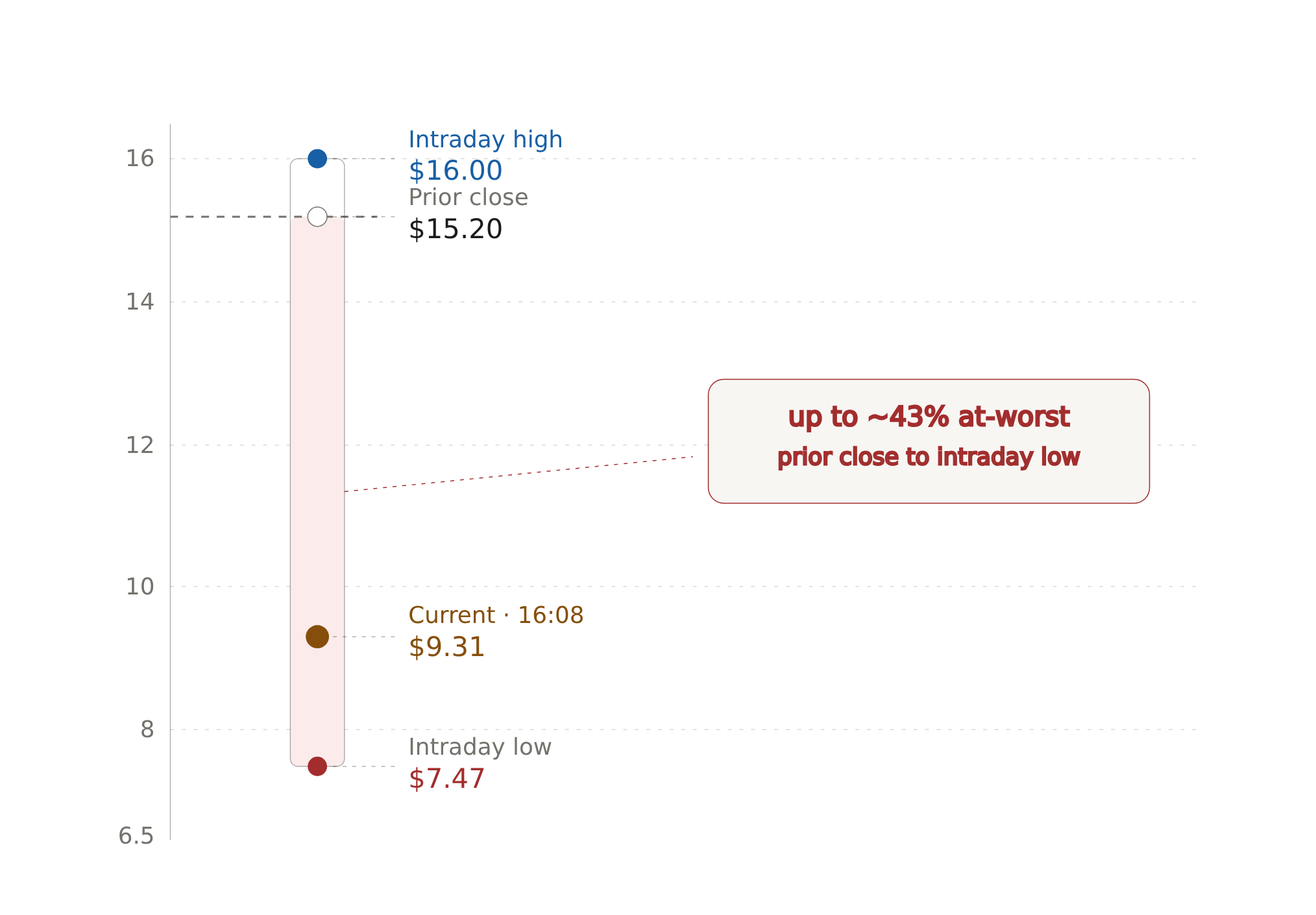The height and width of the screenshot is (915, 1316).
Task: Click the 12 y-axis tick label
Action: [x=140, y=445]
